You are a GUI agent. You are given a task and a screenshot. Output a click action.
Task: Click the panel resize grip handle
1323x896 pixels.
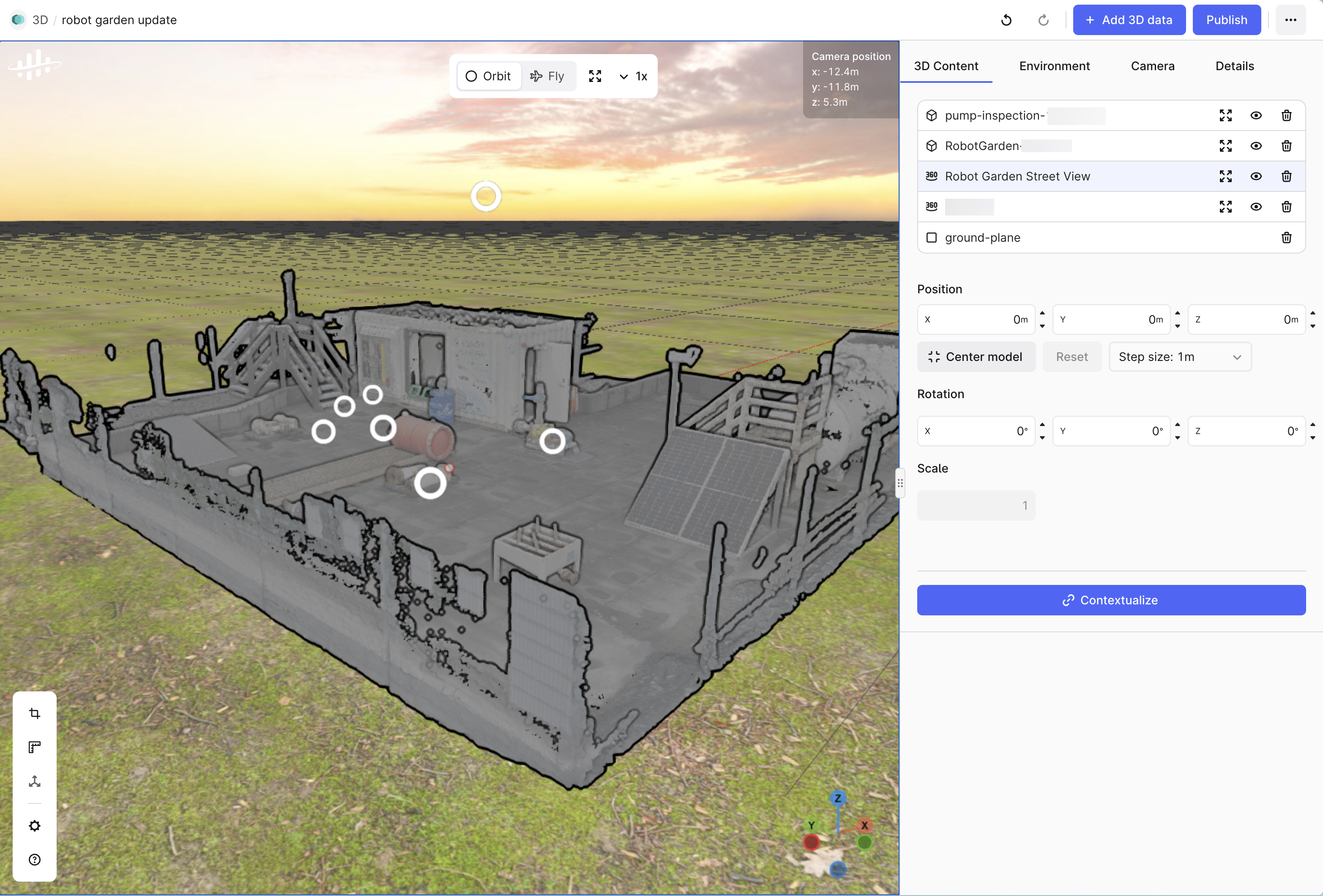[899, 484]
